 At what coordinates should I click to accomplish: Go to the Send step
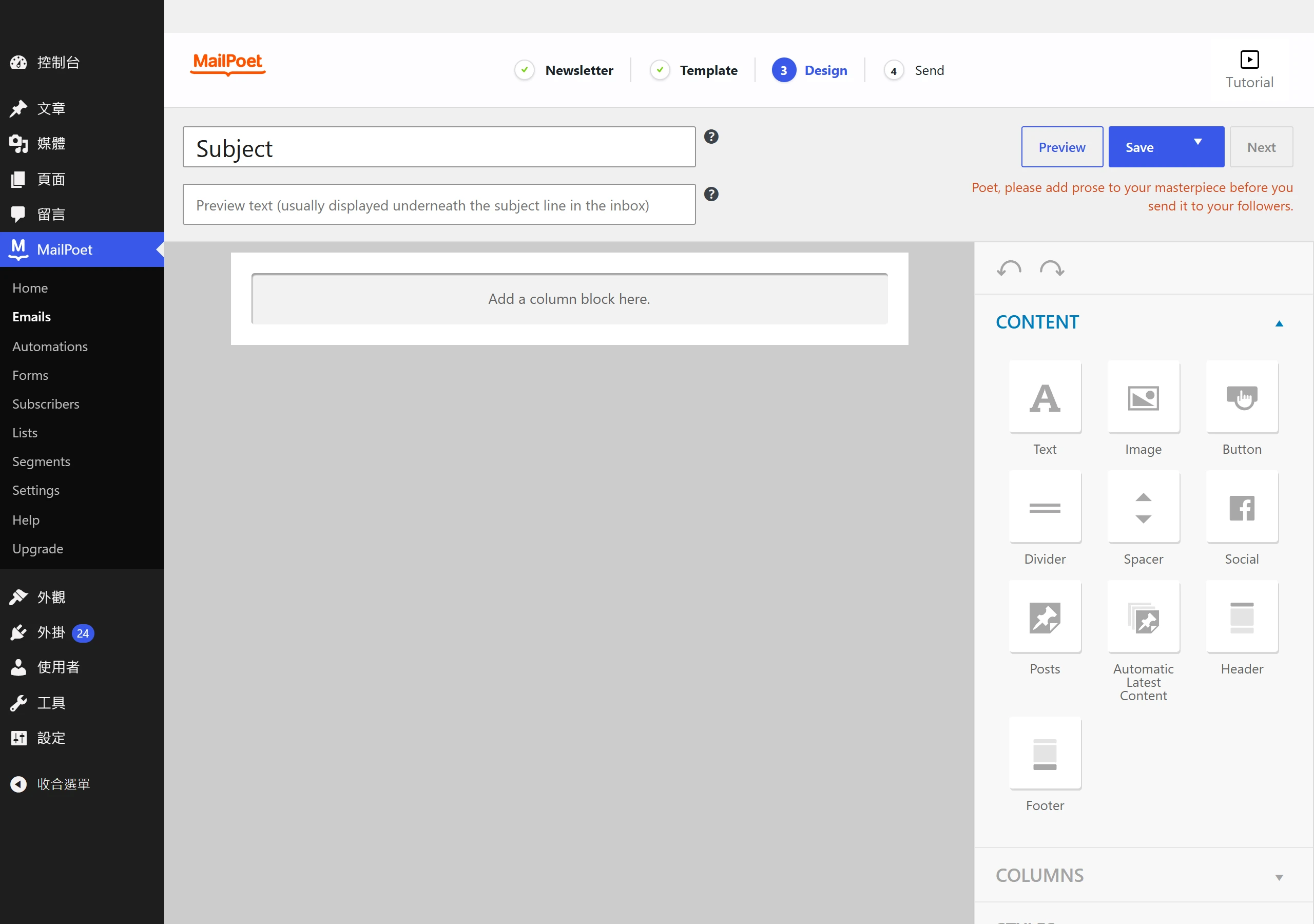tap(914, 70)
